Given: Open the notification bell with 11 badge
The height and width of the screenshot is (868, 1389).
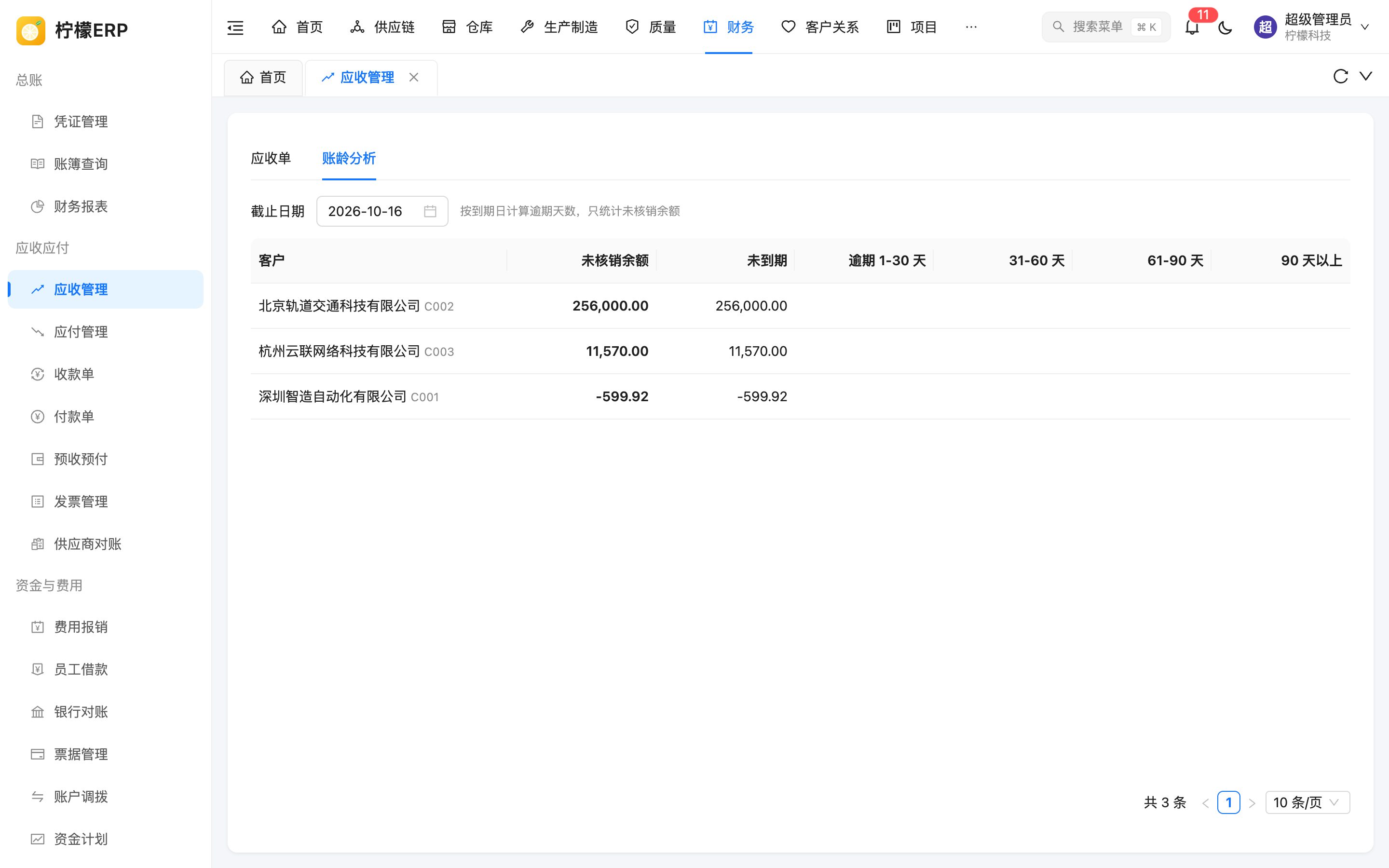Looking at the screenshot, I should [1192, 27].
